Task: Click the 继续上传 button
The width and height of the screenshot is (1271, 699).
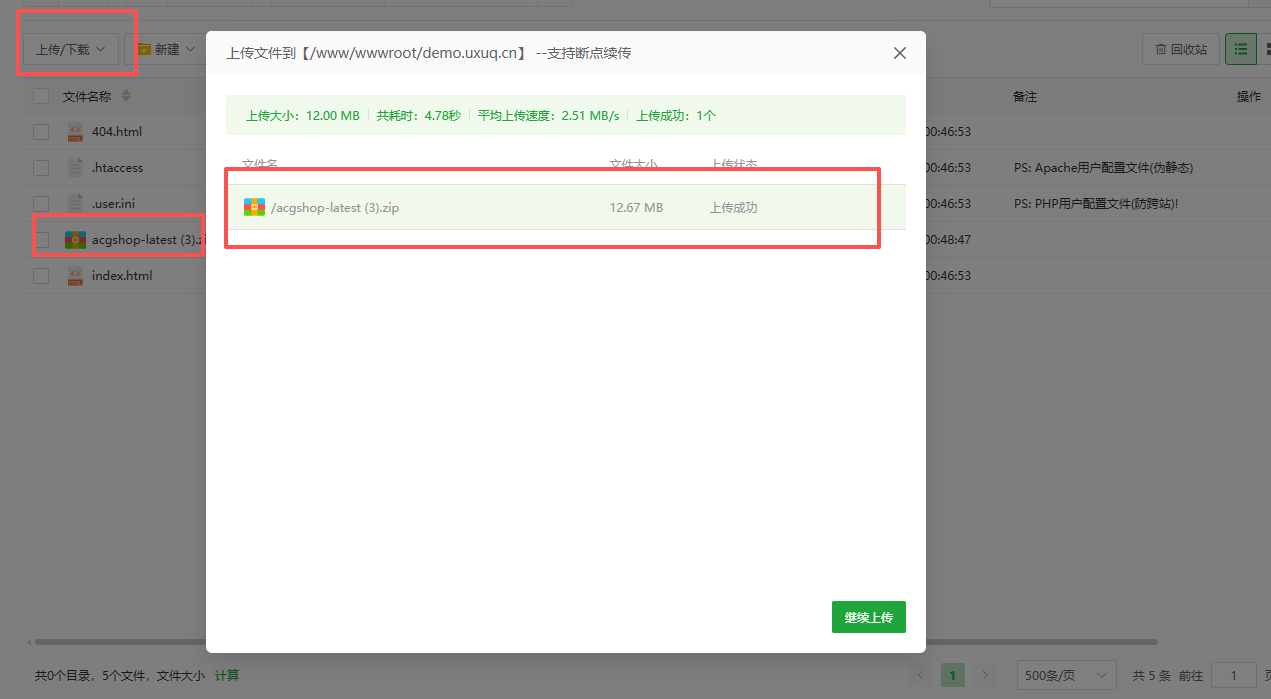Action: (868, 618)
